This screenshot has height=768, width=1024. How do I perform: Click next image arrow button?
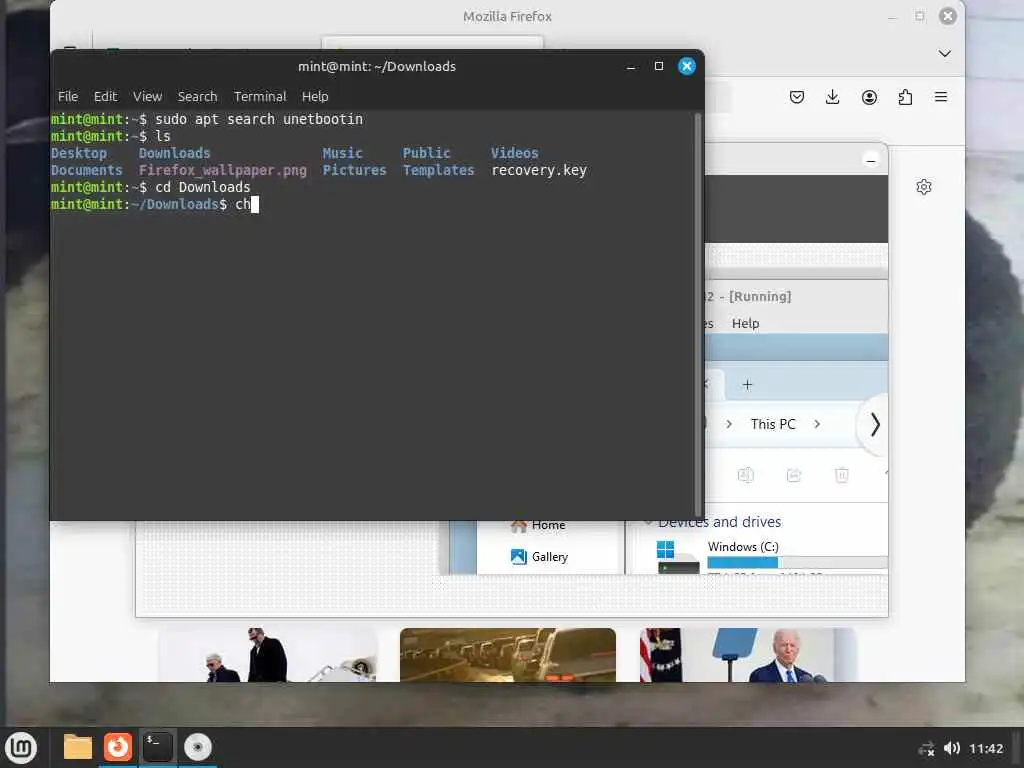click(874, 425)
